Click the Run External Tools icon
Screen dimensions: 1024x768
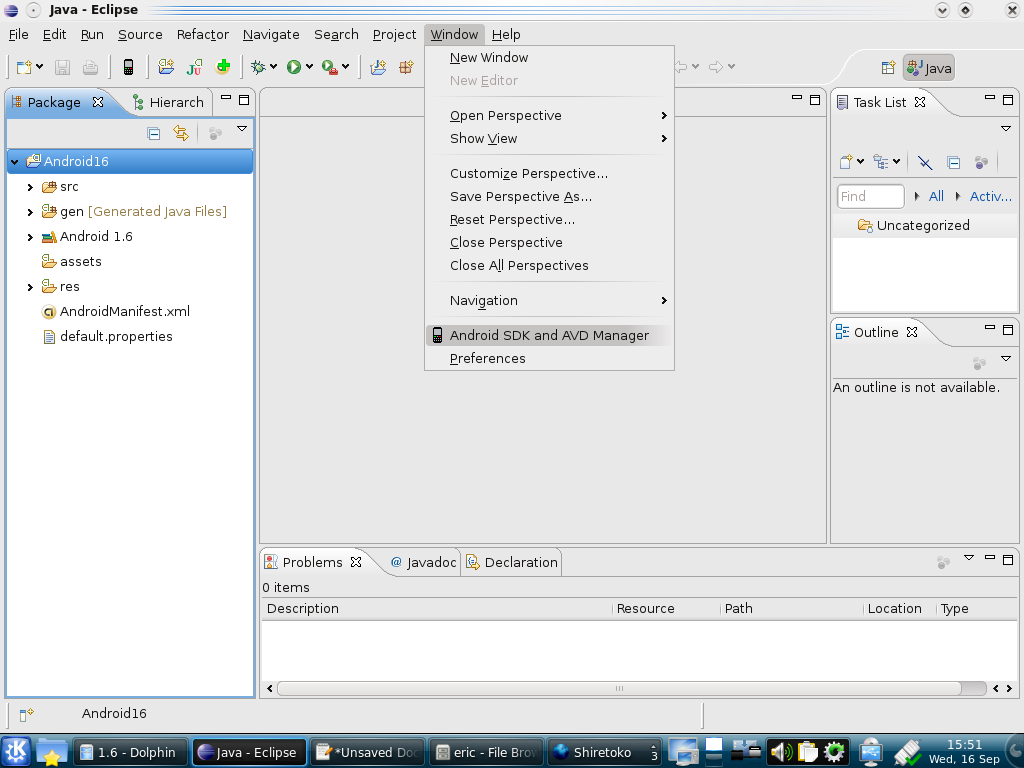coord(330,67)
